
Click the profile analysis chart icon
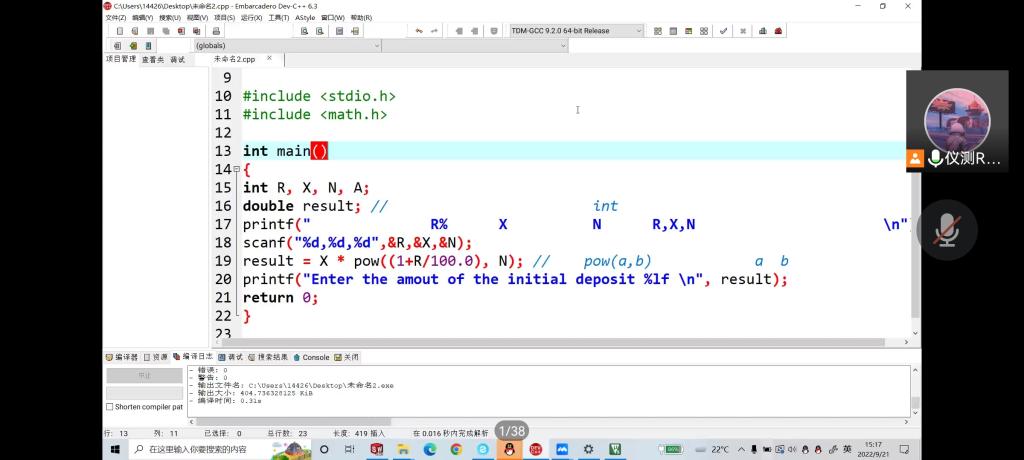(x=762, y=31)
